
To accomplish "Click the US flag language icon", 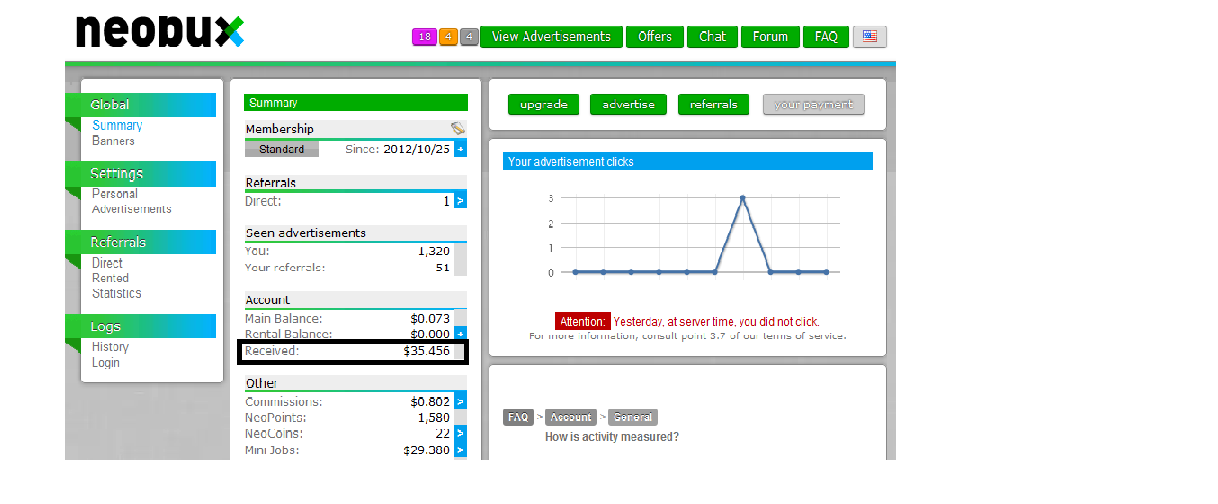I will click(x=869, y=36).
